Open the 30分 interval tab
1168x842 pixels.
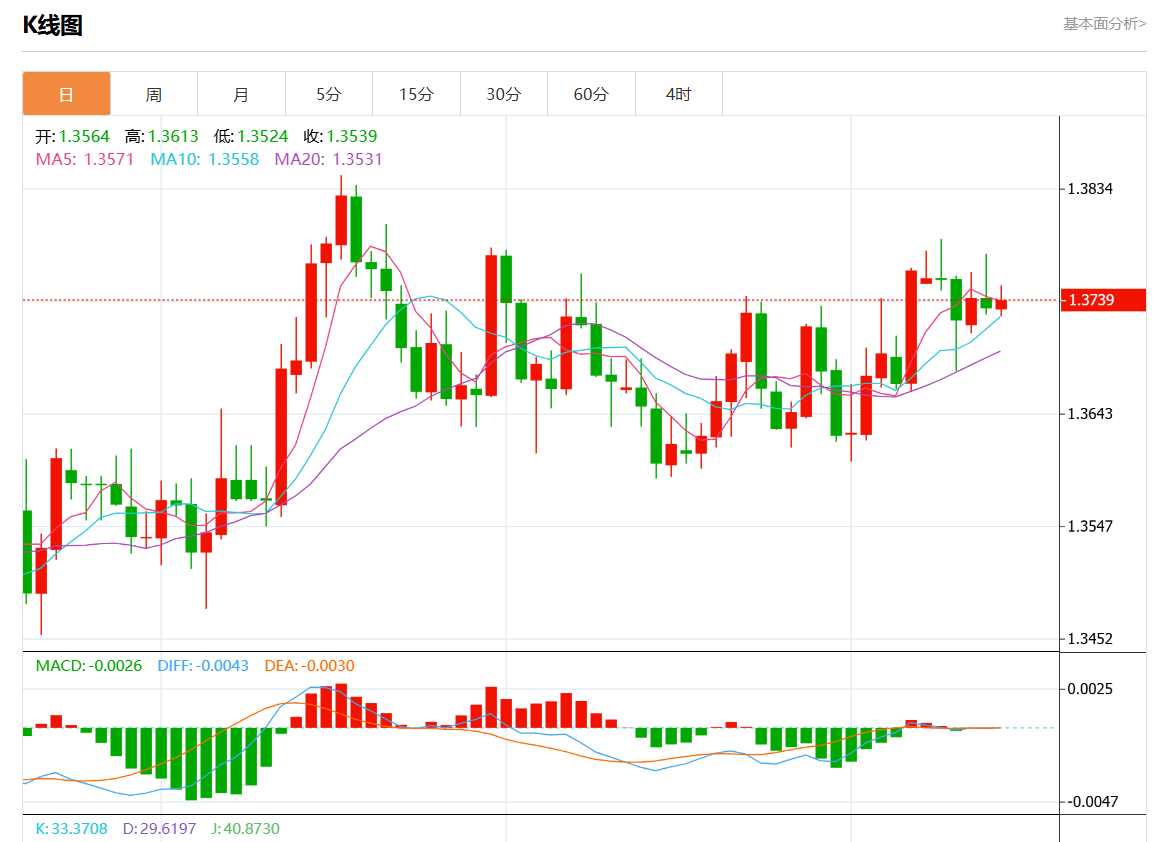(x=504, y=94)
